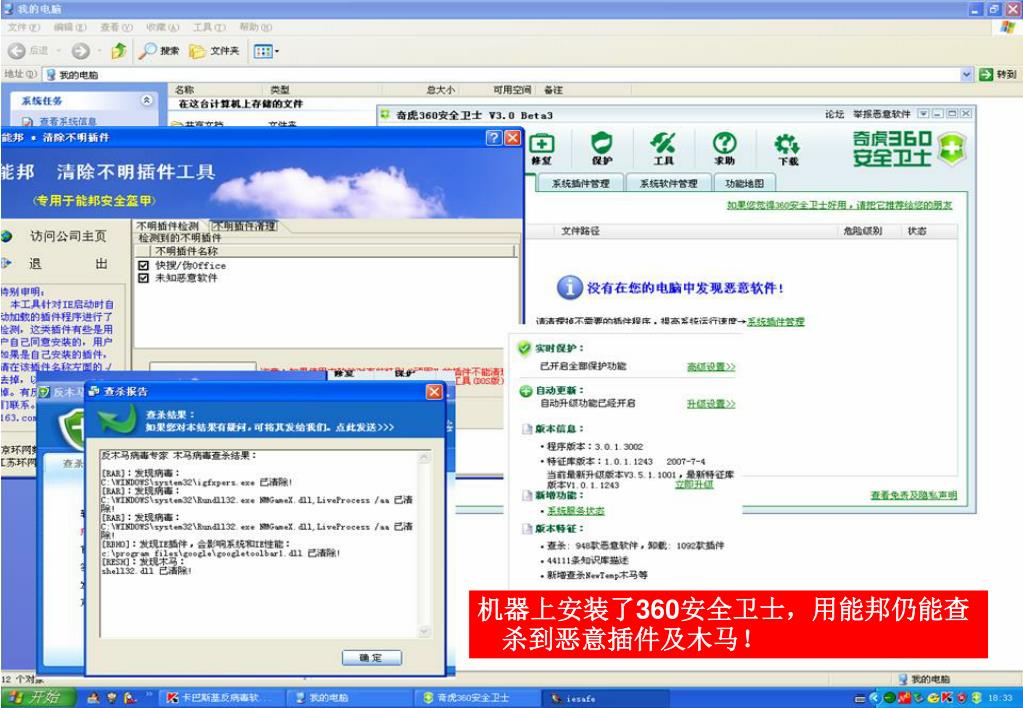Click the 论坛 link in 360 title bar
The width and height of the screenshot is (1023, 708).
coord(834,114)
